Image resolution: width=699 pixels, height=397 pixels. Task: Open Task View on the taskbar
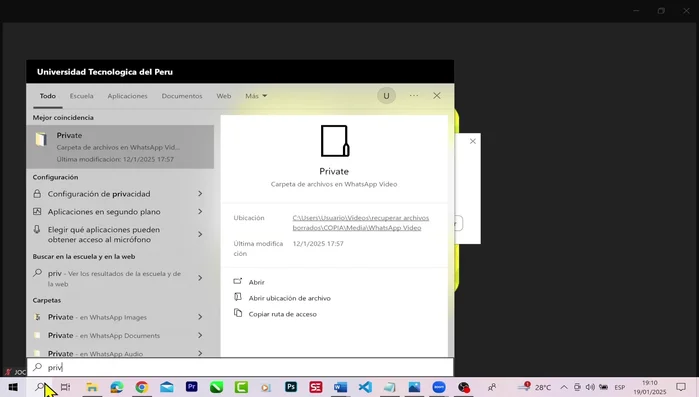(x=65, y=387)
